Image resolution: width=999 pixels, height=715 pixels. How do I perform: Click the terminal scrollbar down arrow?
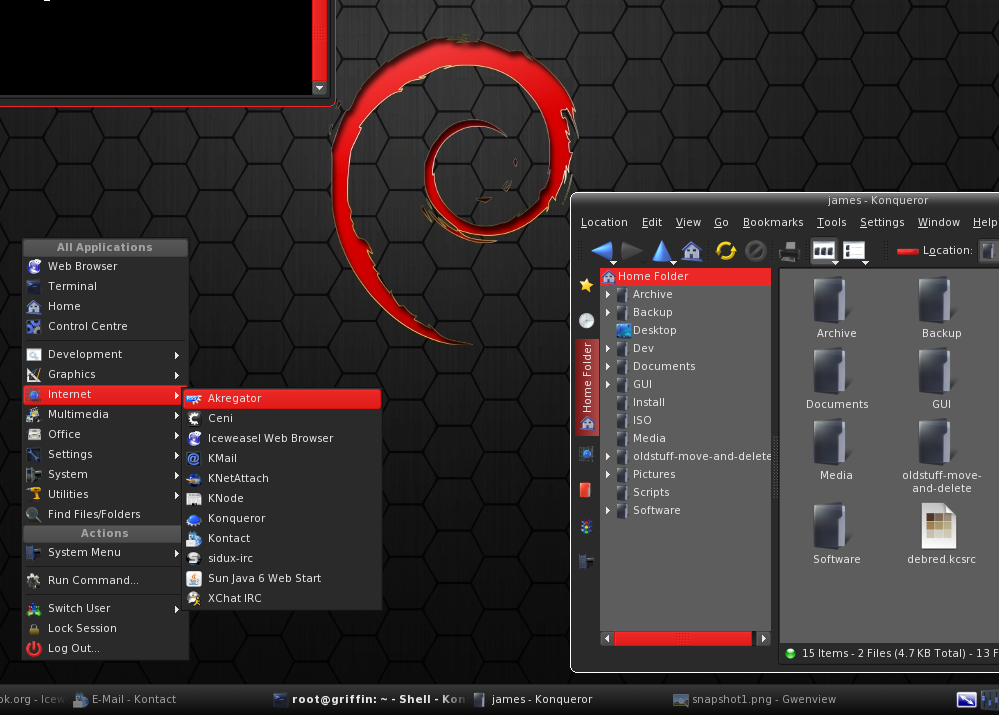(320, 88)
